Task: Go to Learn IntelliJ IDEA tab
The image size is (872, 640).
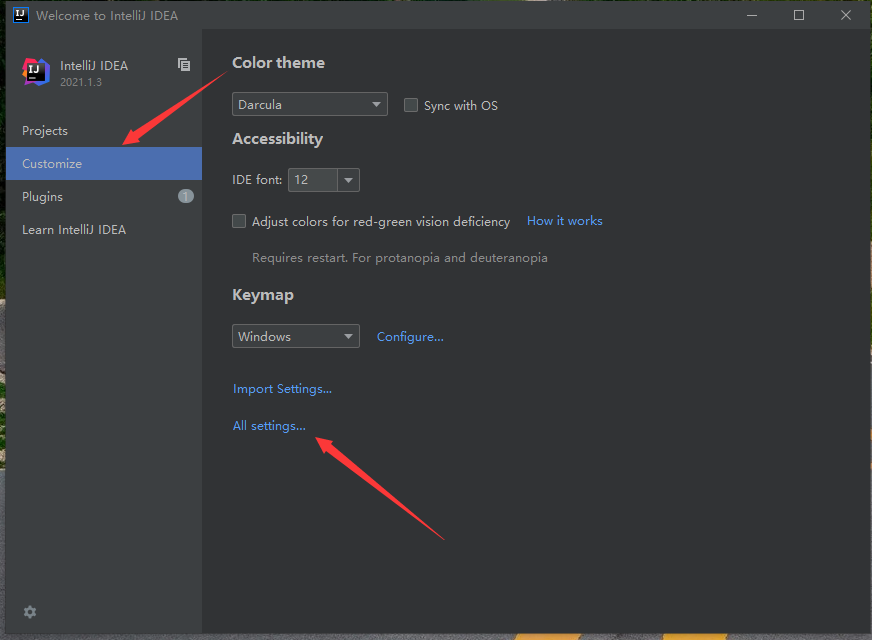Action: pyautogui.click(x=104, y=230)
